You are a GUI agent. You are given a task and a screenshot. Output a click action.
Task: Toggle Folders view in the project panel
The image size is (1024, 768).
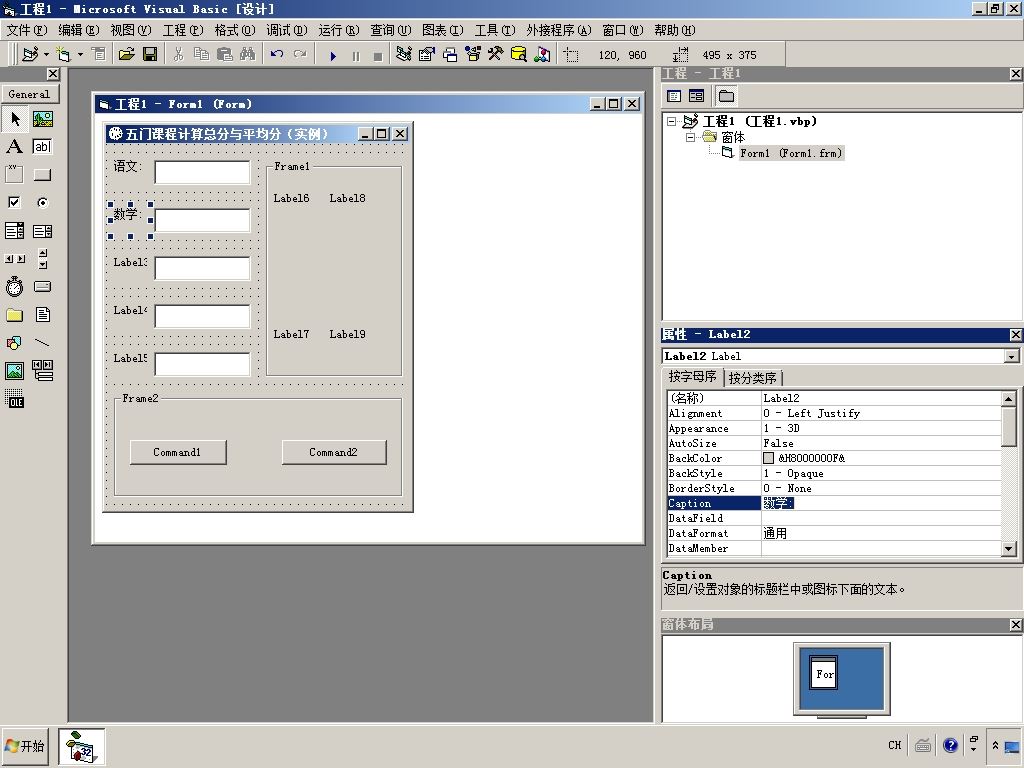[726, 96]
